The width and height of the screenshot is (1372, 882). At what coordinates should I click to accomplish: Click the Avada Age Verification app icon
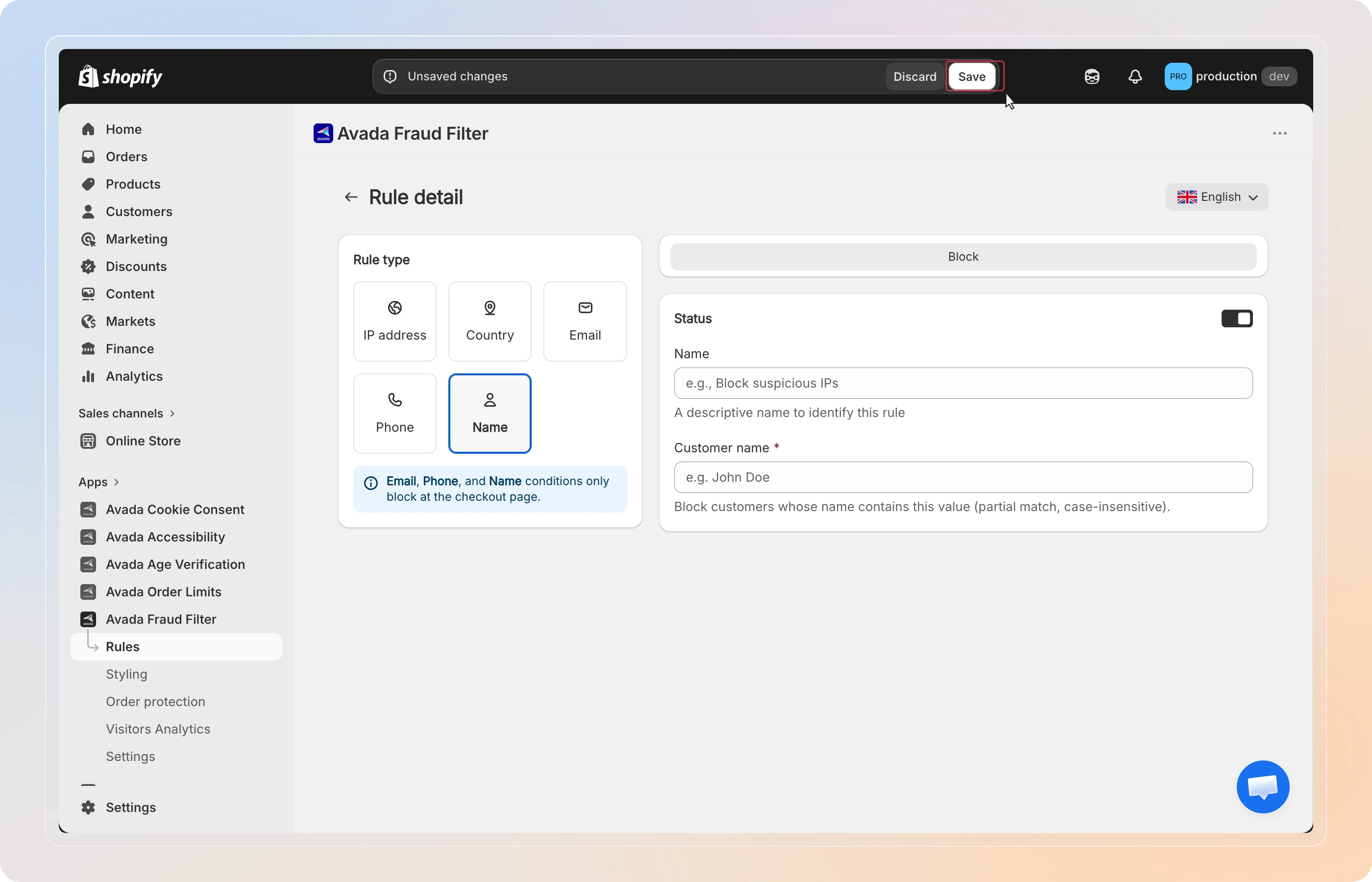tap(88, 564)
